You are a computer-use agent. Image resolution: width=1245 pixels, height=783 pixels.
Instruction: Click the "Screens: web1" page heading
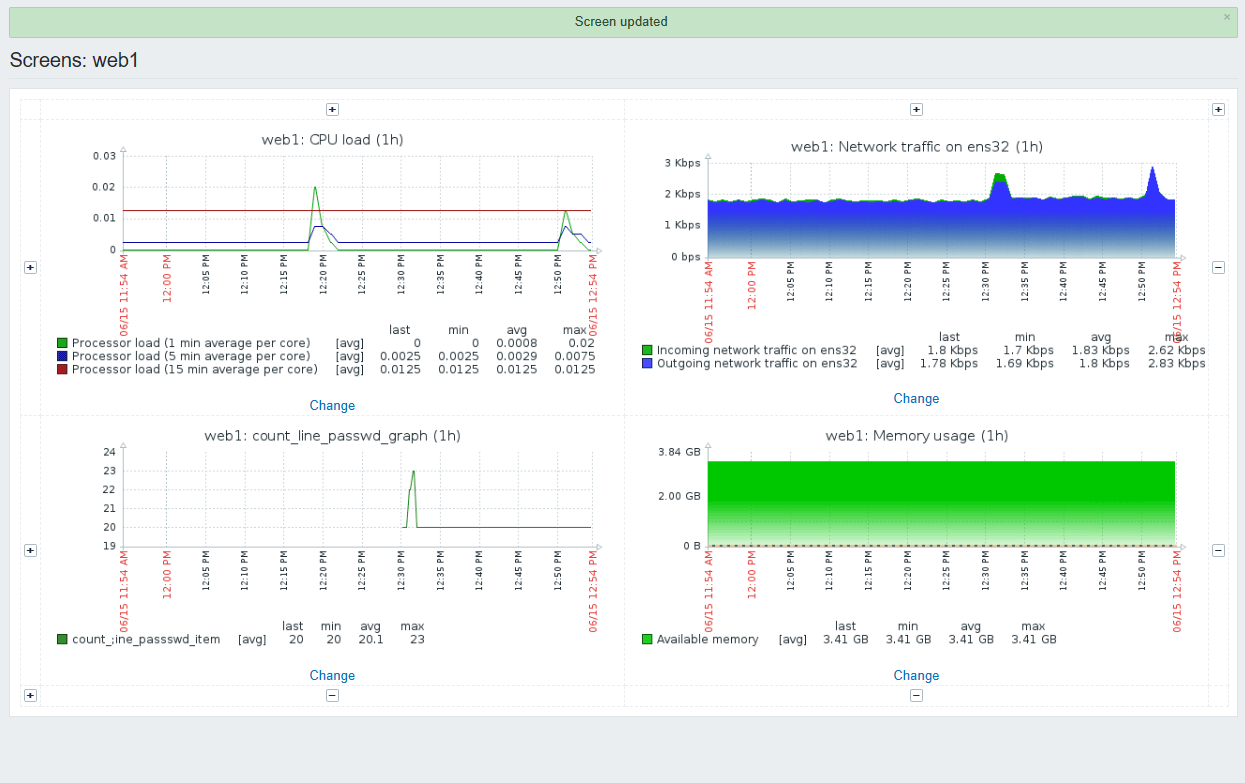click(74, 60)
